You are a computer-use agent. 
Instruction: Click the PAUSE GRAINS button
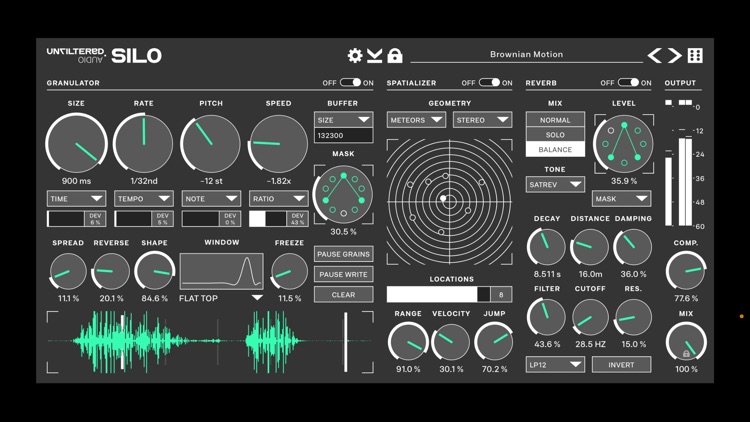[x=343, y=254]
